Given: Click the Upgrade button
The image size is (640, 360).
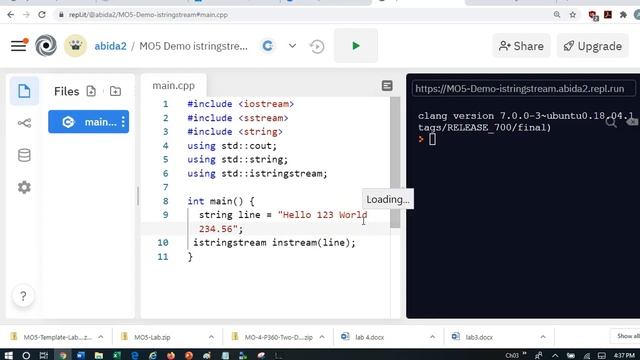Looking at the screenshot, I should click(x=593, y=46).
